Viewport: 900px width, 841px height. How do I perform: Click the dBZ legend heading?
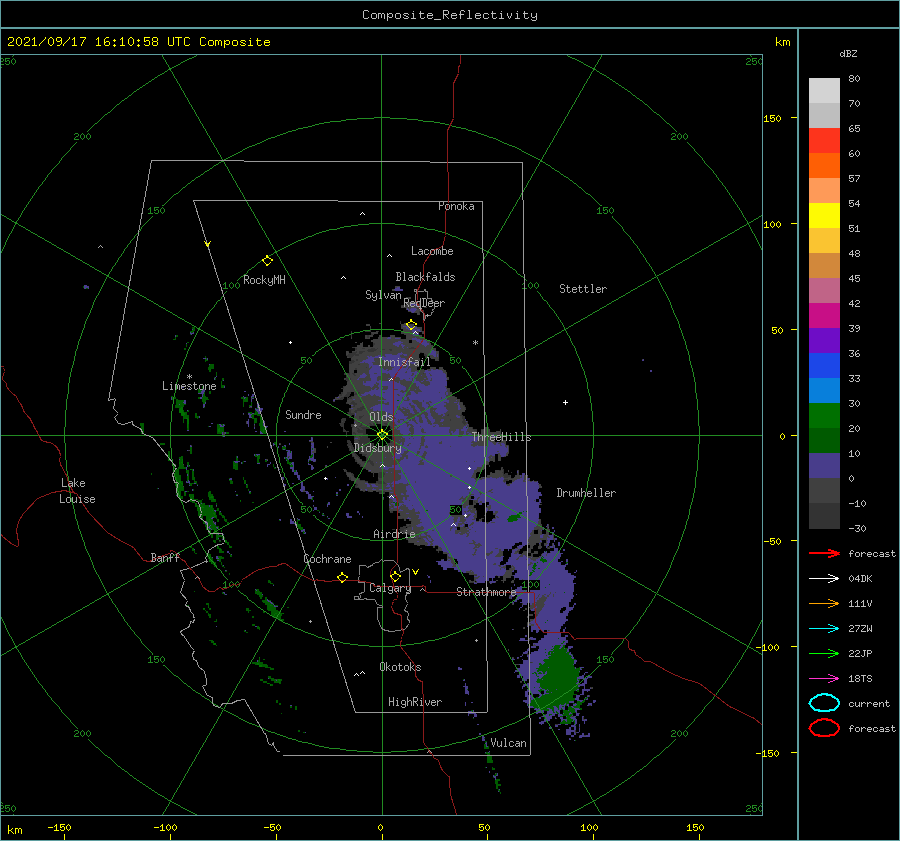848,53
